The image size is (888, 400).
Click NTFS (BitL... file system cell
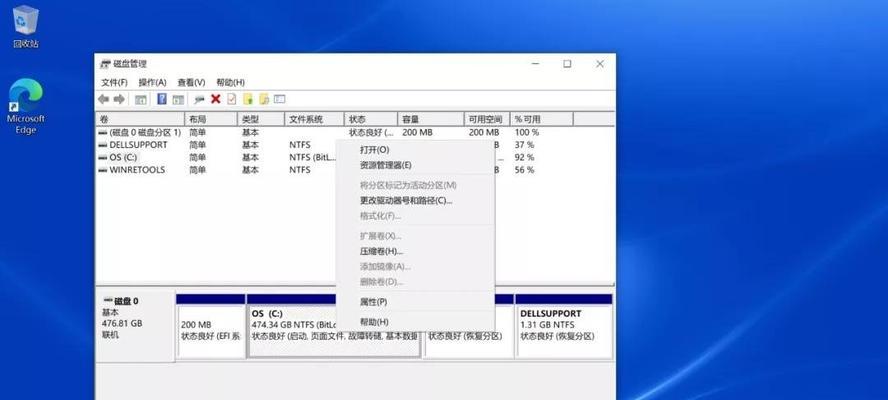click(312, 158)
